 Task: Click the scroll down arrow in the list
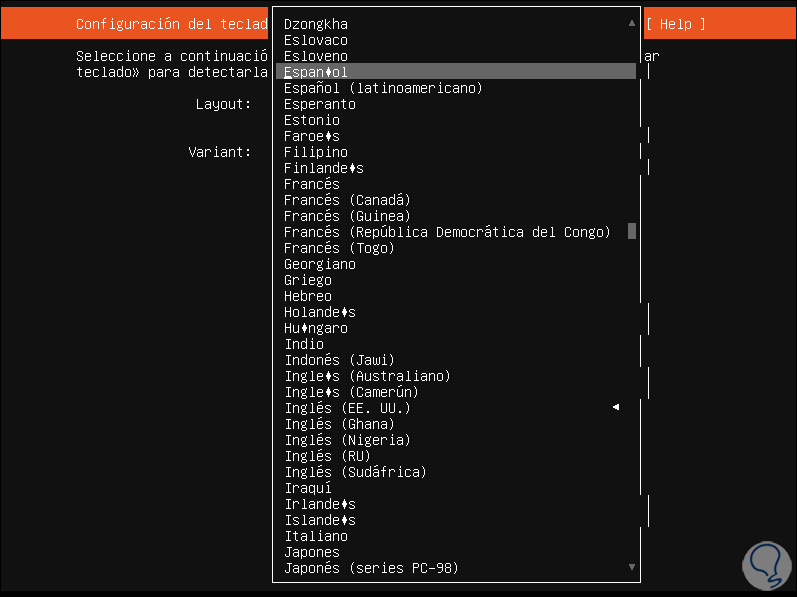click(631, 567)
